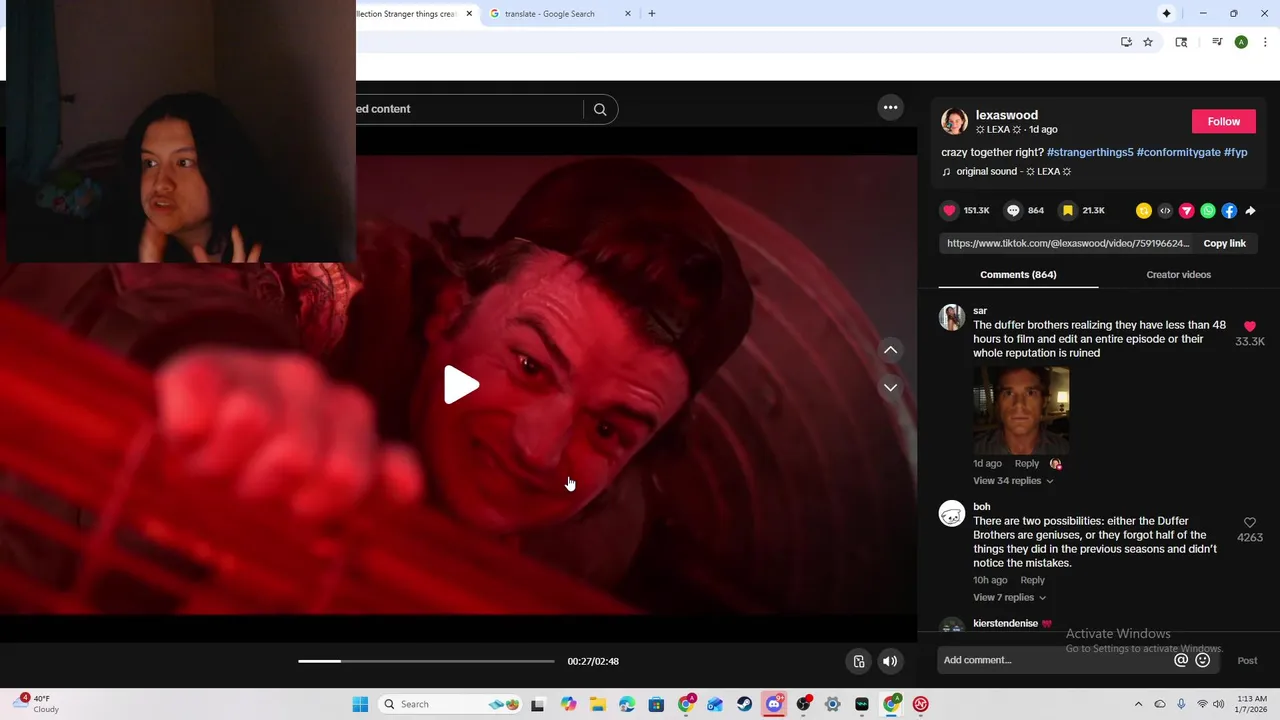Insert a mention with the @ icon

coord(1181,660)
